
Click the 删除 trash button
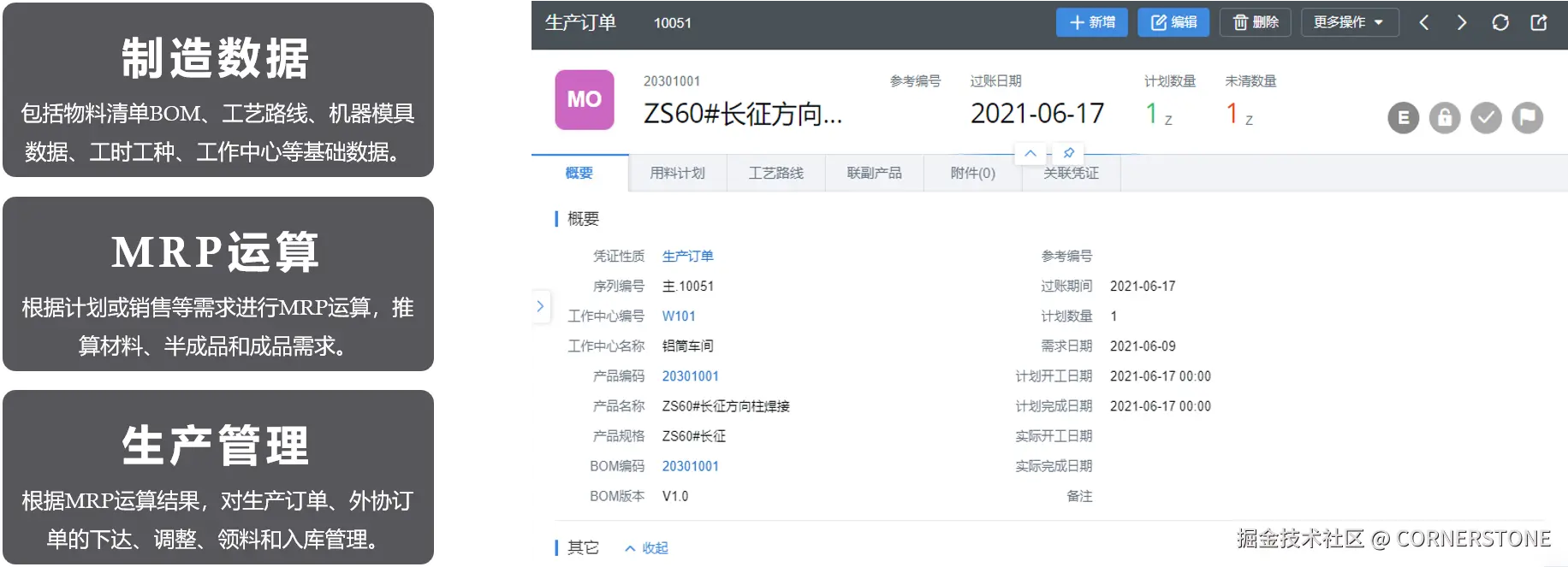point(1256,22)
